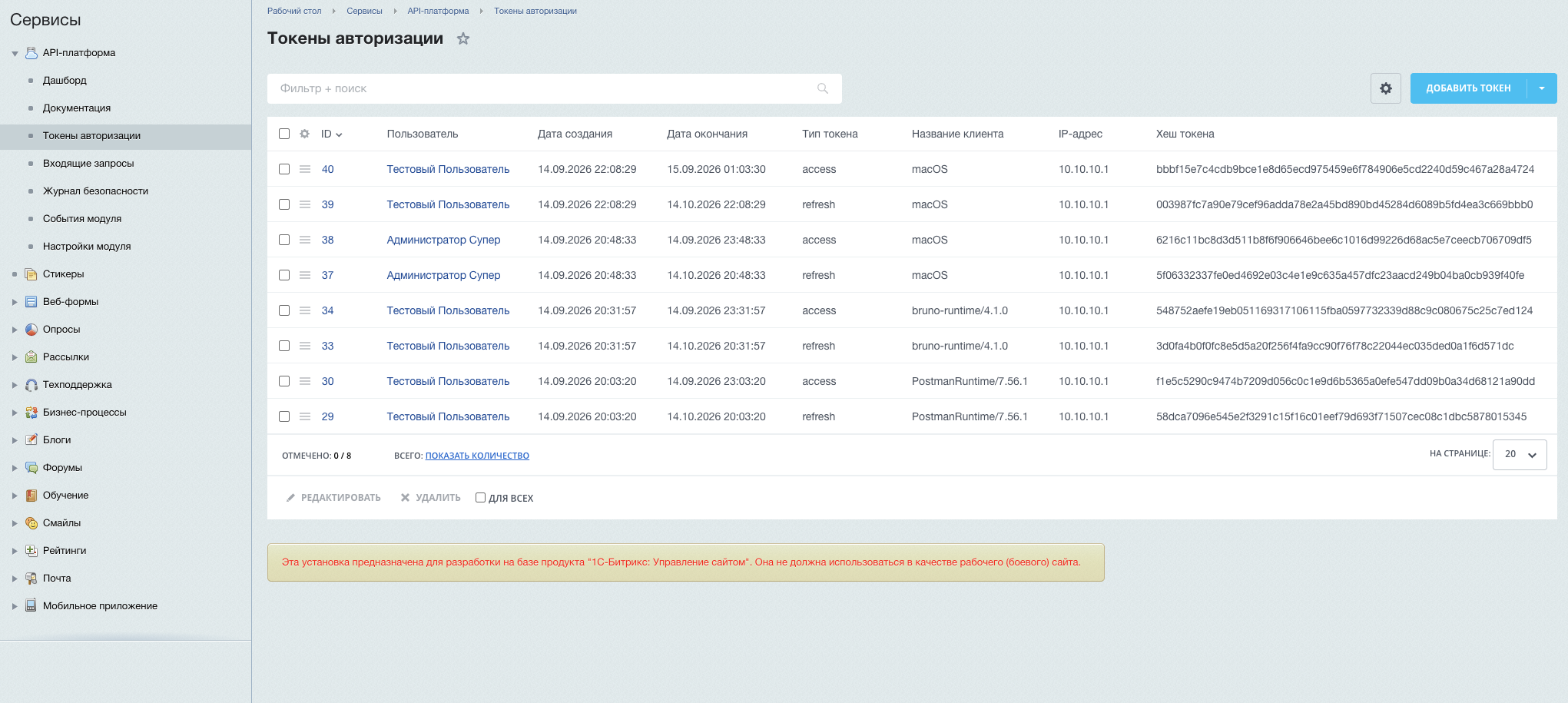Click the Удалить action below the table
1568x703 pixels.
[x=430, y=498]
